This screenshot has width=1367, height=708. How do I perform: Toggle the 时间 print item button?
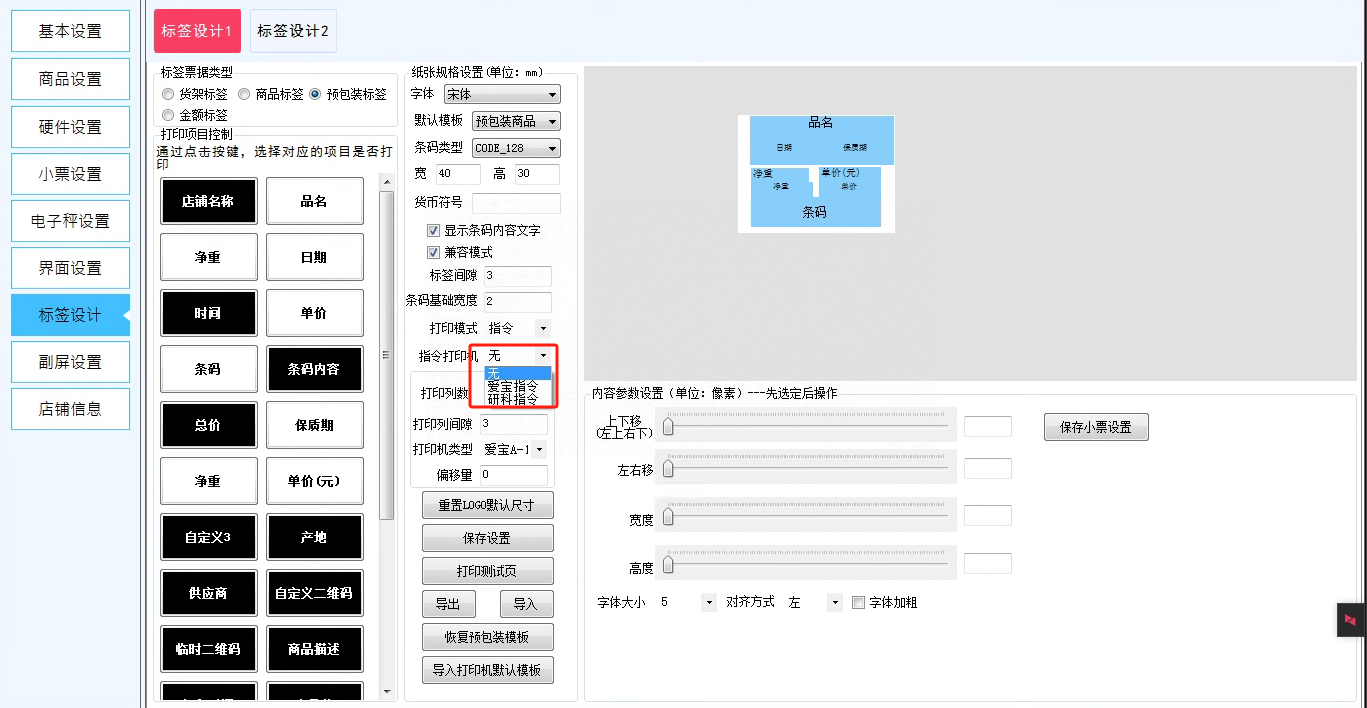point(208,313)
